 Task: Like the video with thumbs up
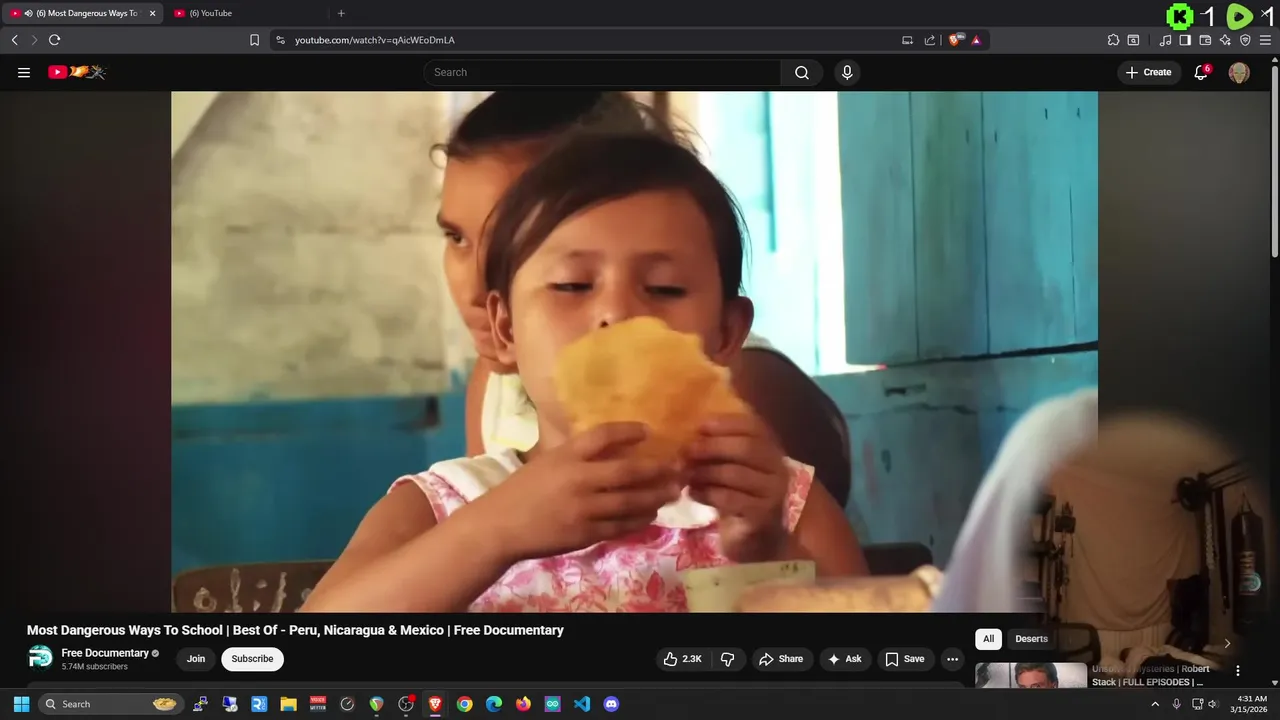tap(682, 659)
